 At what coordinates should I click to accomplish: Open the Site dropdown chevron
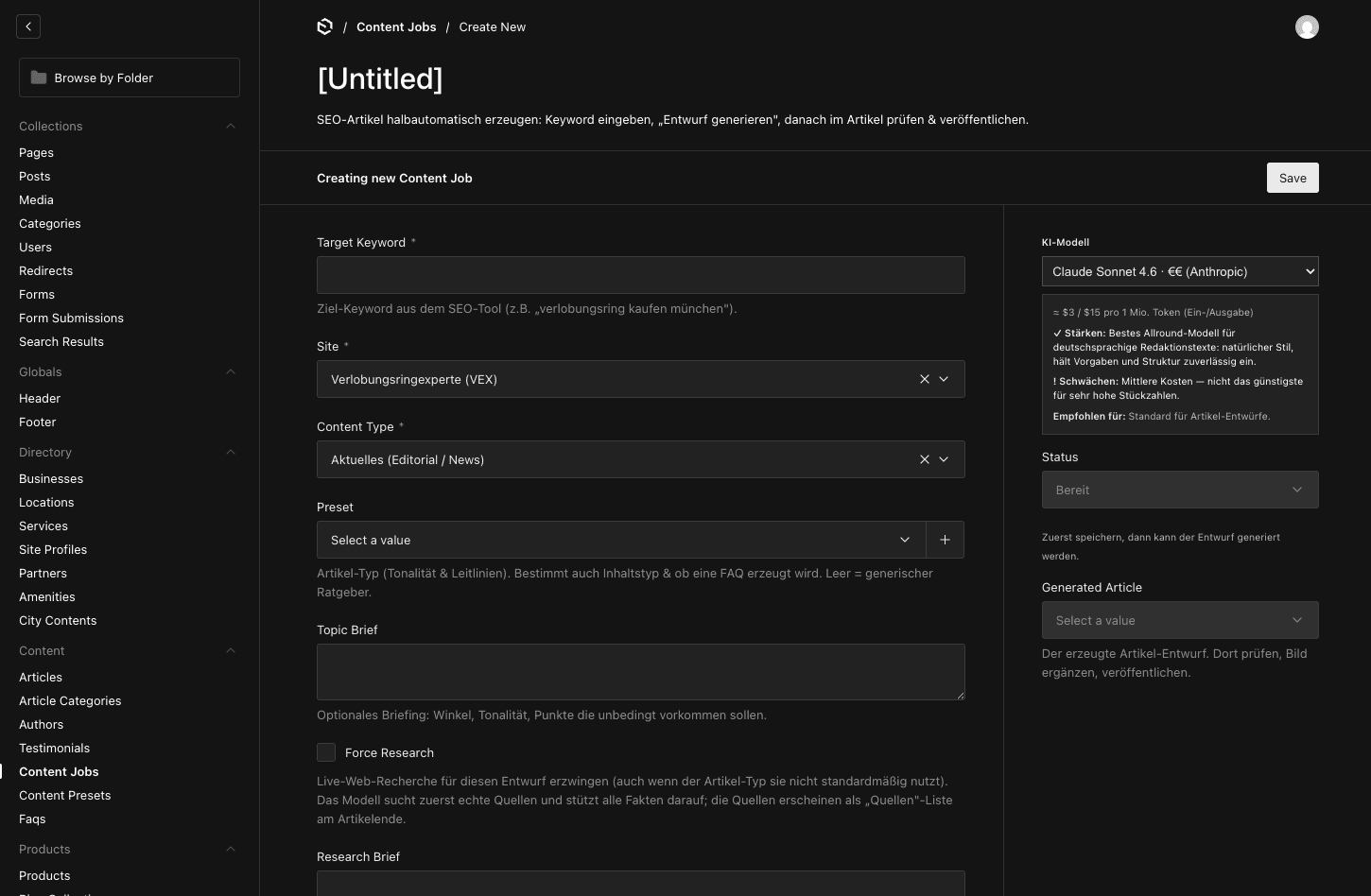(x=944, y=379)
